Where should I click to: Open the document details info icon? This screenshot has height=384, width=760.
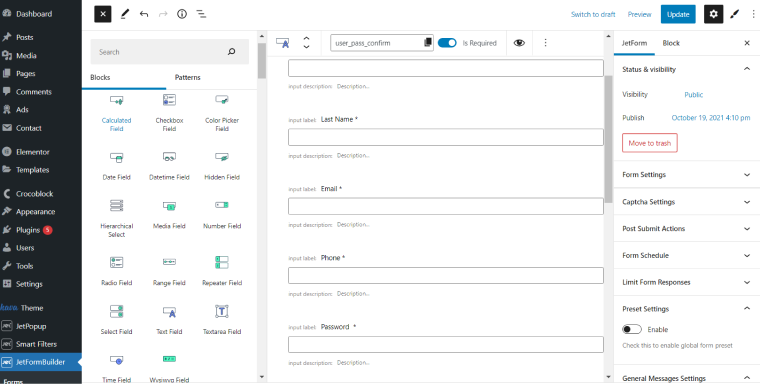[x=182, y=14]
